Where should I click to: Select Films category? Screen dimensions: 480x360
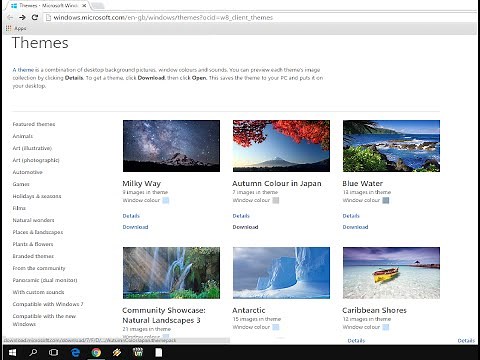19,208
